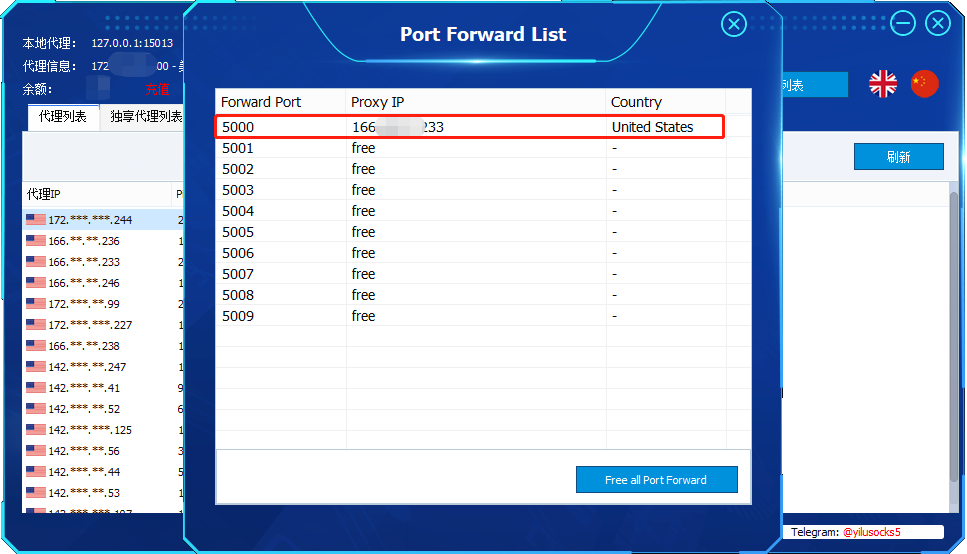The width and height of the screenshot is (967, 554).
Task: Switch to the 独享代理列表 tab
Action: click(x=146, y=117)
